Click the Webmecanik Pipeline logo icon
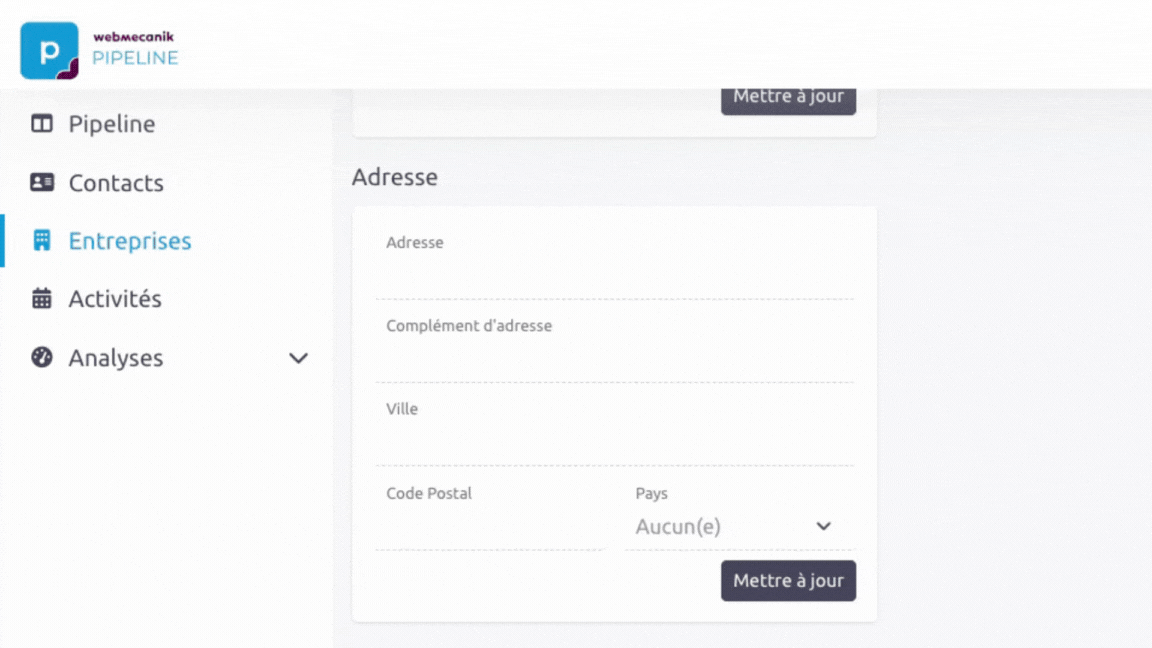Image resolution: width=1152 pixels, height=648 pixels. click(49, 51)
